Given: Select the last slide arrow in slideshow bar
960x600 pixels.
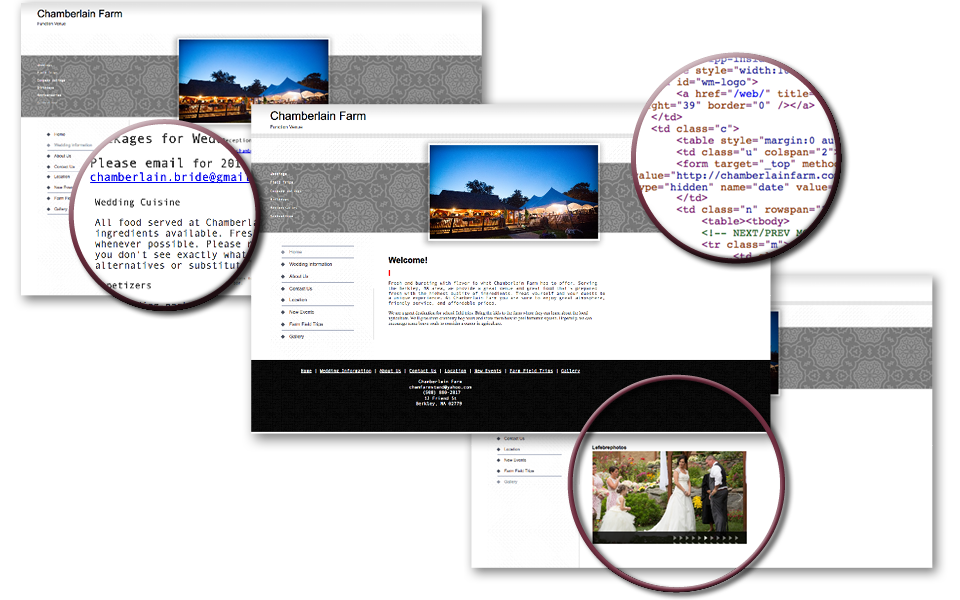Looking at the screenshot, I should pos(737,538).
